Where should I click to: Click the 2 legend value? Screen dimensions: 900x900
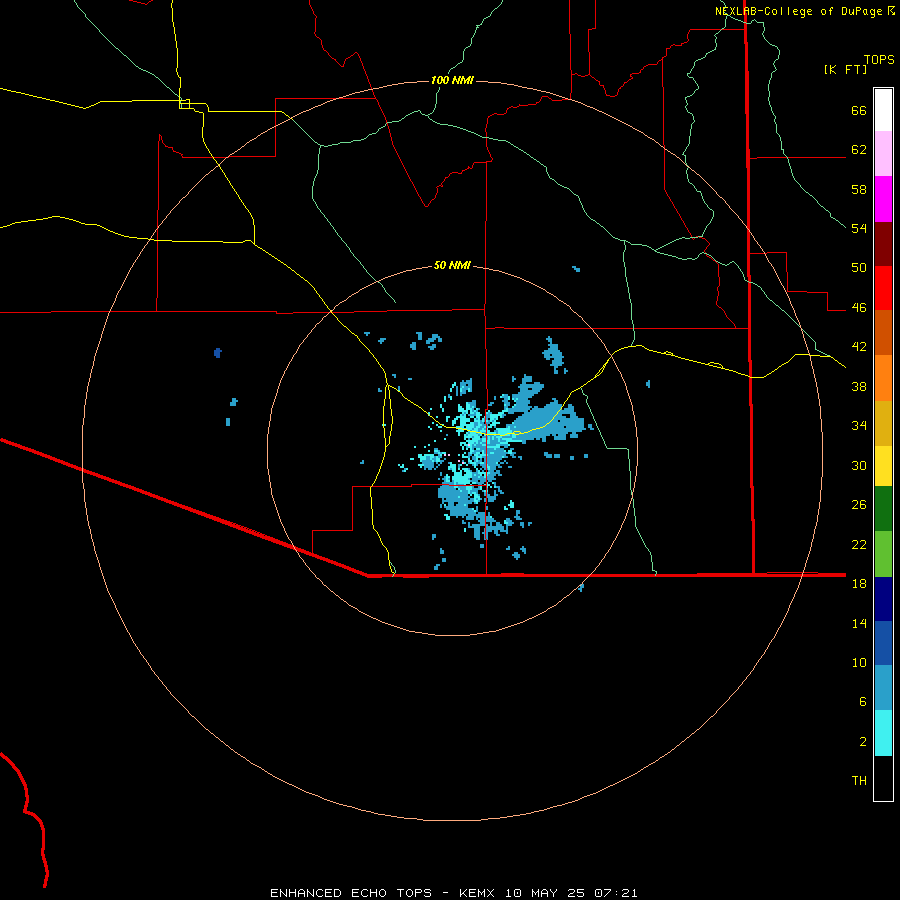point(863,741)
